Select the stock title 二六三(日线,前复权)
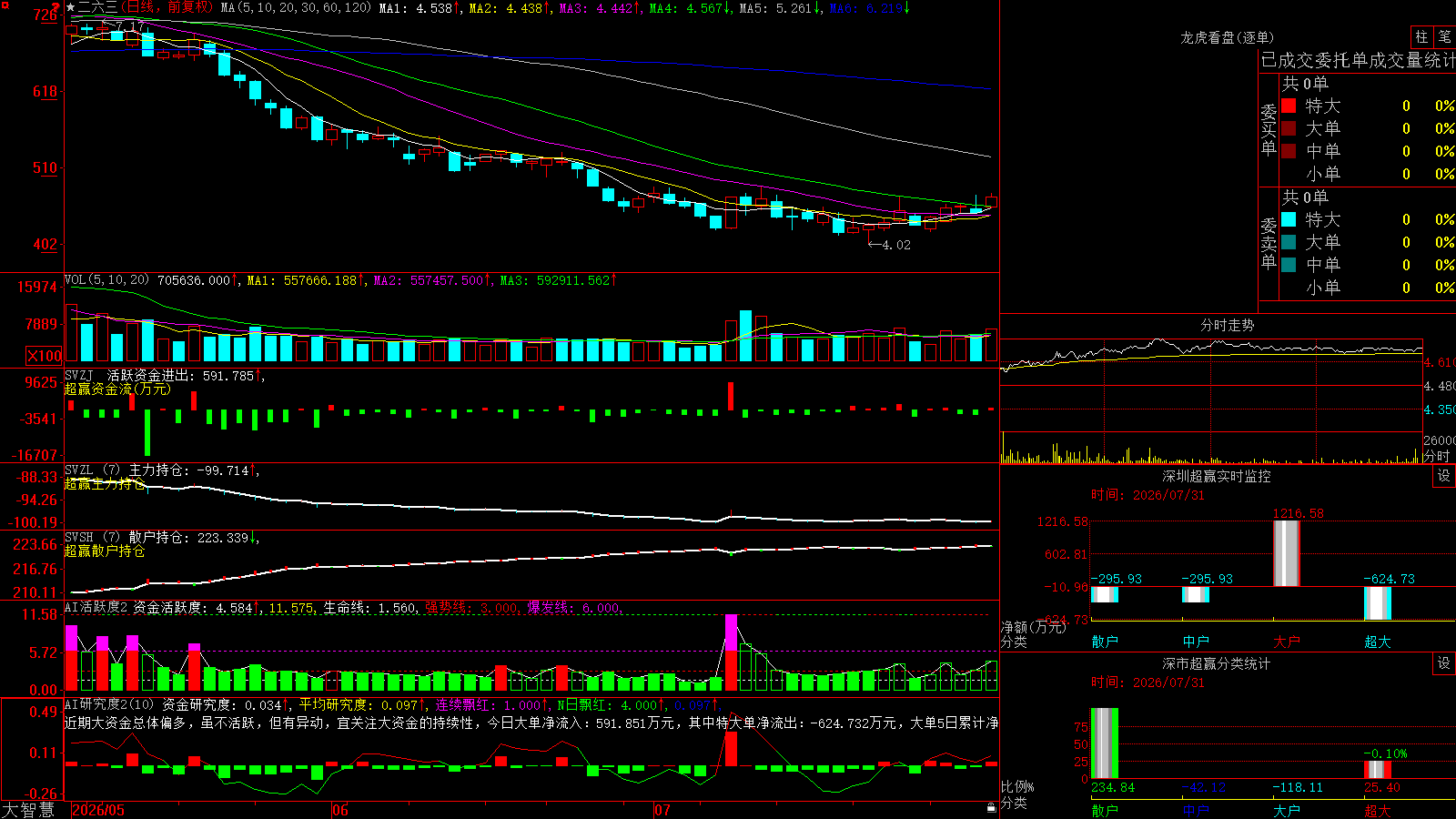Screen dimensions: 1456x819 pyautogui.click(x=146, y=8)
